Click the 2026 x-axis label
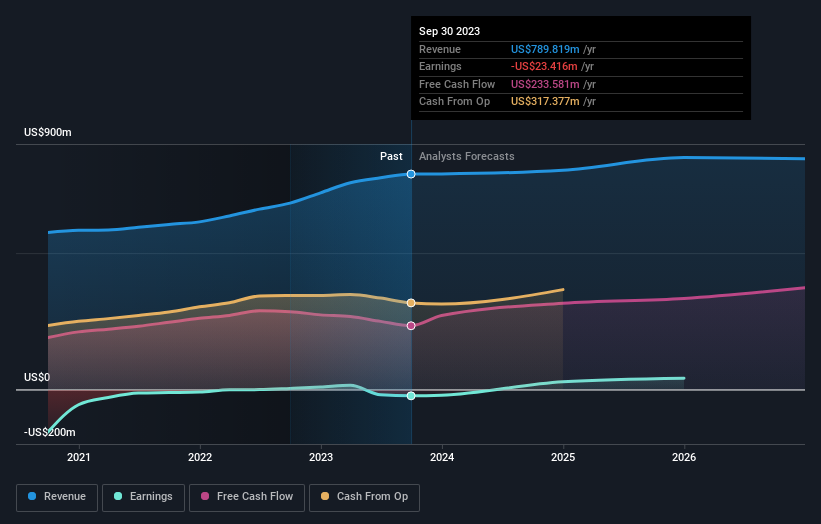The height and width of the screenshot is (524, 821). [x=684, y=457]
